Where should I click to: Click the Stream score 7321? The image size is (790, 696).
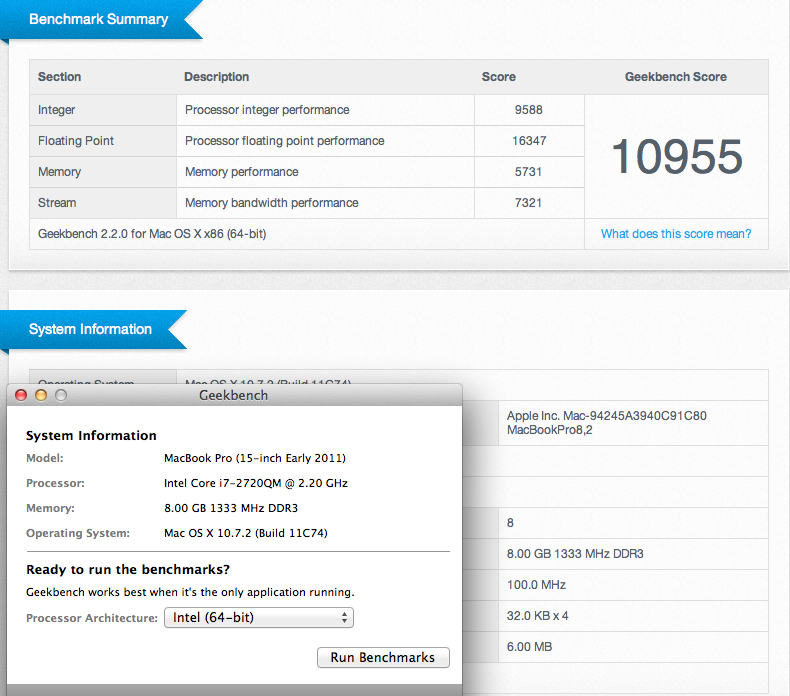click(529, 203)
